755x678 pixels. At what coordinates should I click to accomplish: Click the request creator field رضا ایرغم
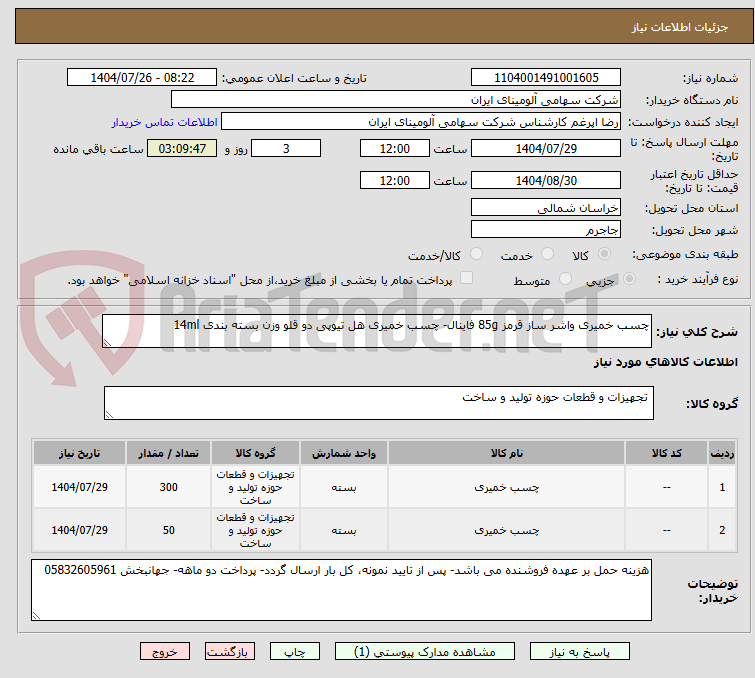point(421,122)
